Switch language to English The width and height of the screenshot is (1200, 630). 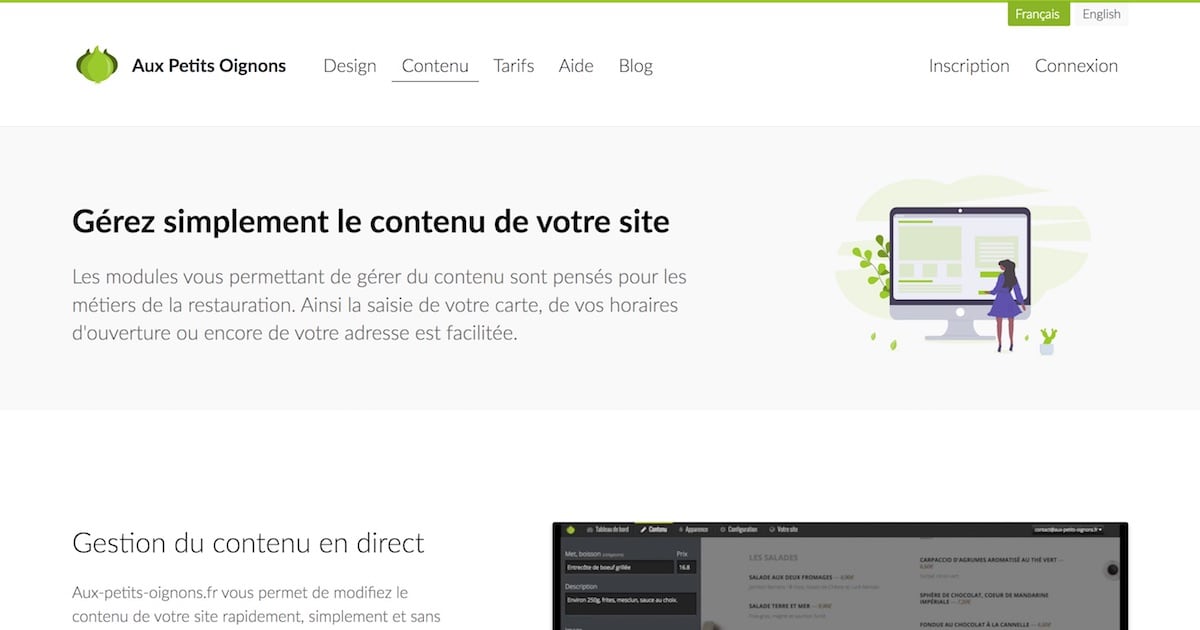(1101, 14)
